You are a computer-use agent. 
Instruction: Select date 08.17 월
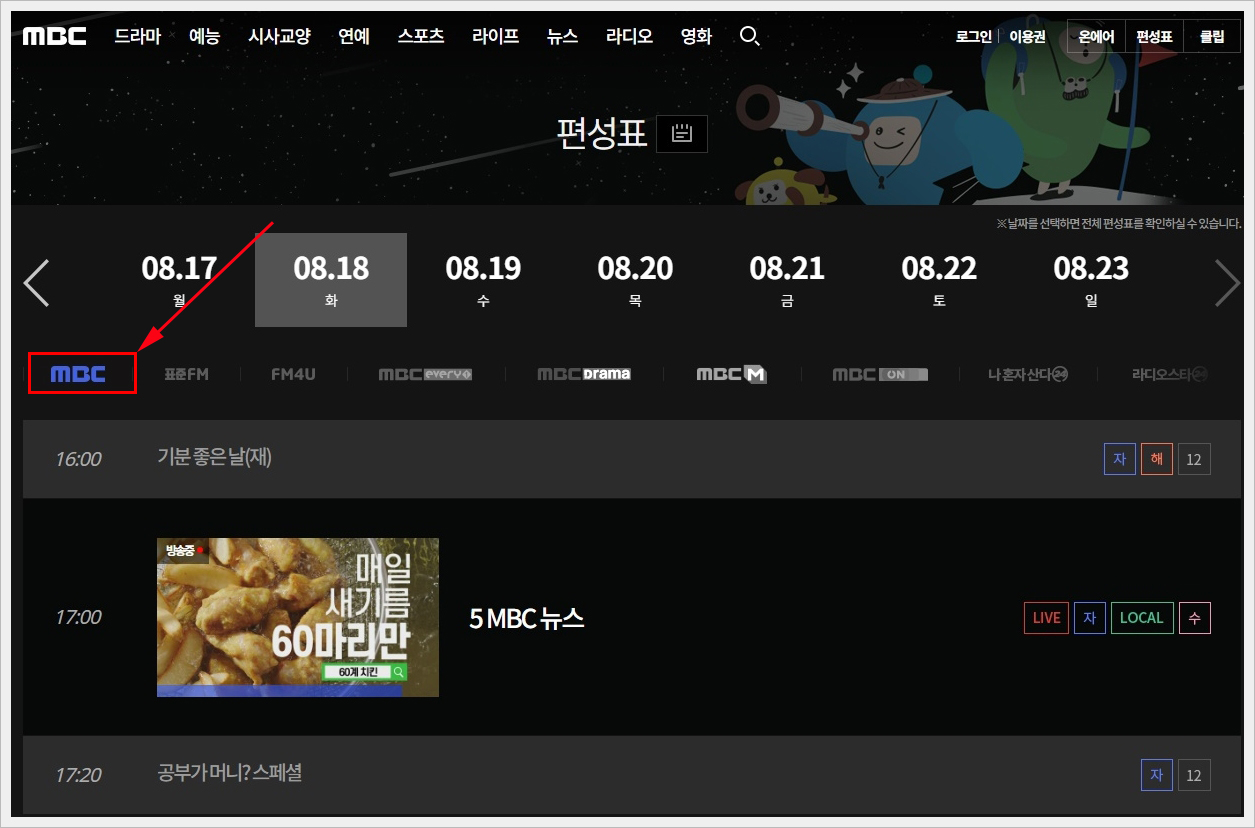(179, 280)
